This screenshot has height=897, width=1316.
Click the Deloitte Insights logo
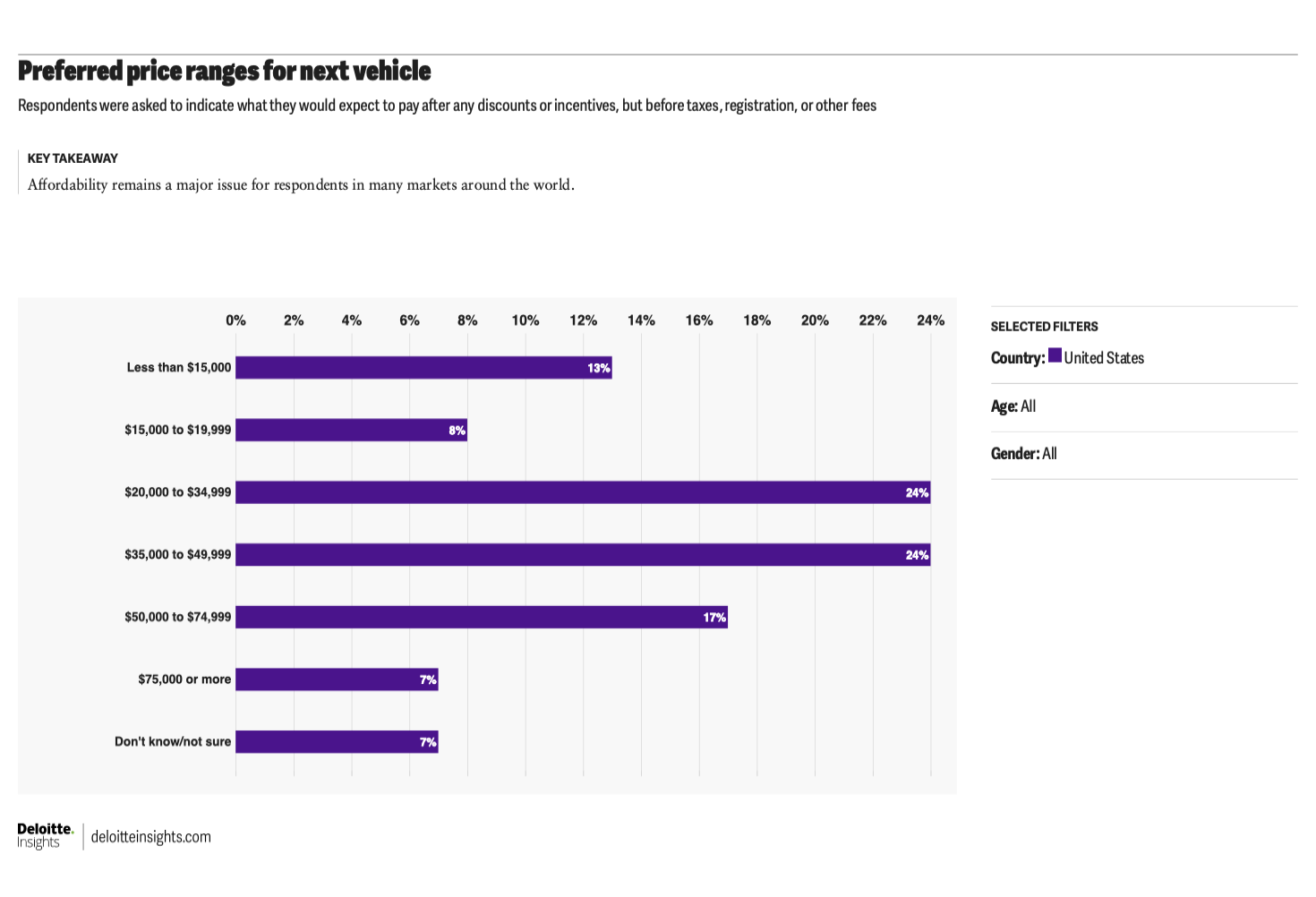(x=45, y=835)
